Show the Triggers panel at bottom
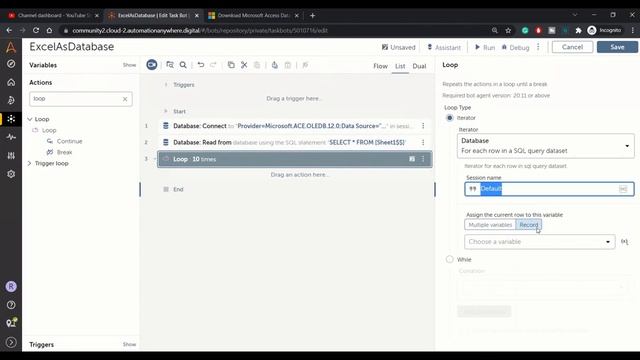Screen dimensions: 640x360 pyautogui.click(x=129, y=344)
